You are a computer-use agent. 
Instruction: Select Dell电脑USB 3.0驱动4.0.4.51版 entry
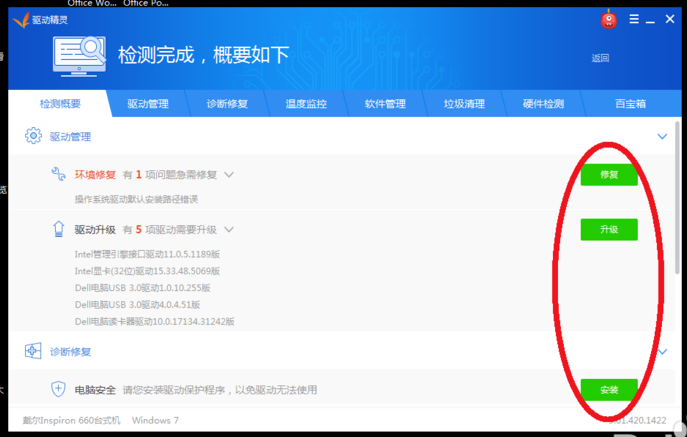coord(138,305)
